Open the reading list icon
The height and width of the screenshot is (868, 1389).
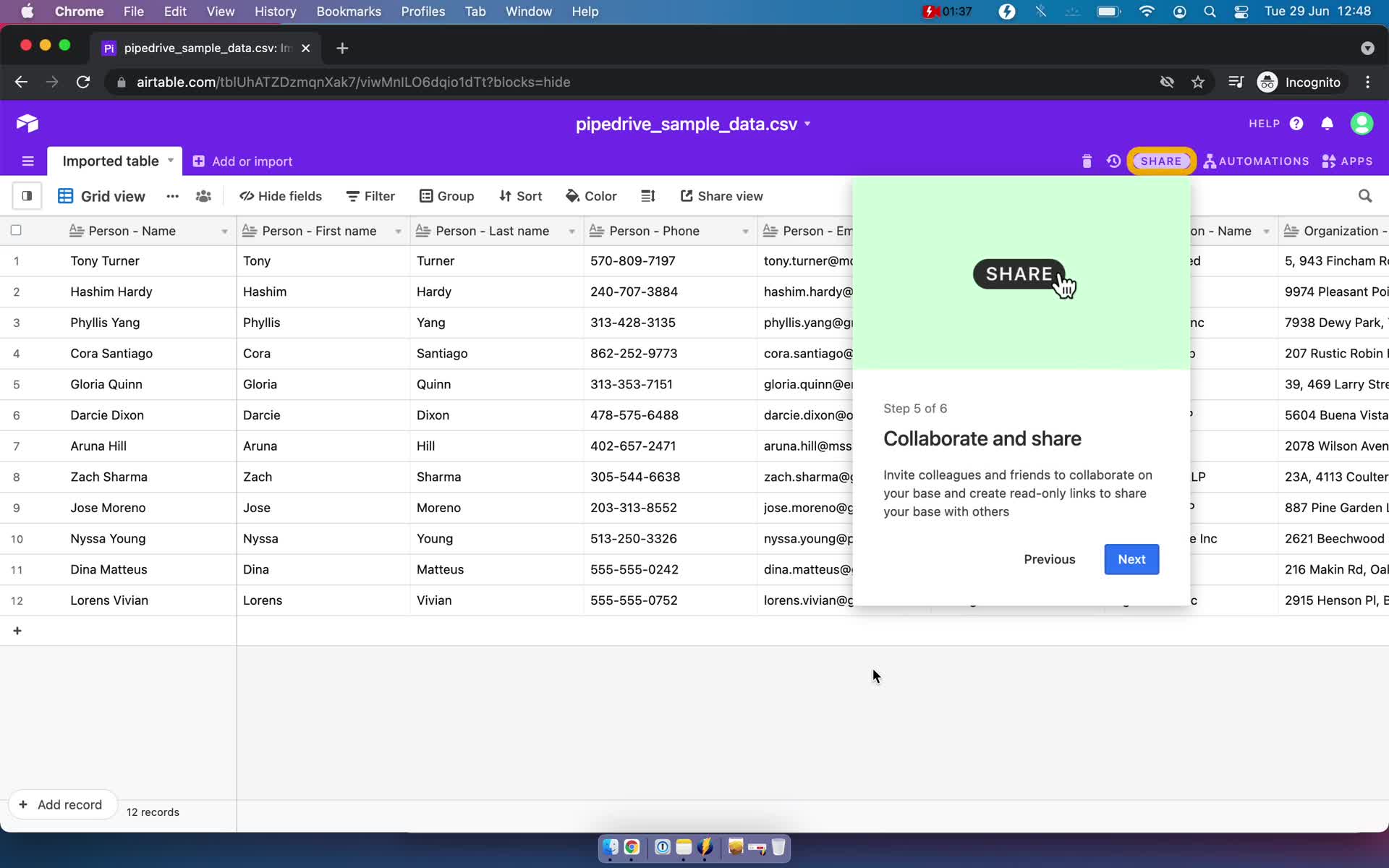click(1236, 82)
